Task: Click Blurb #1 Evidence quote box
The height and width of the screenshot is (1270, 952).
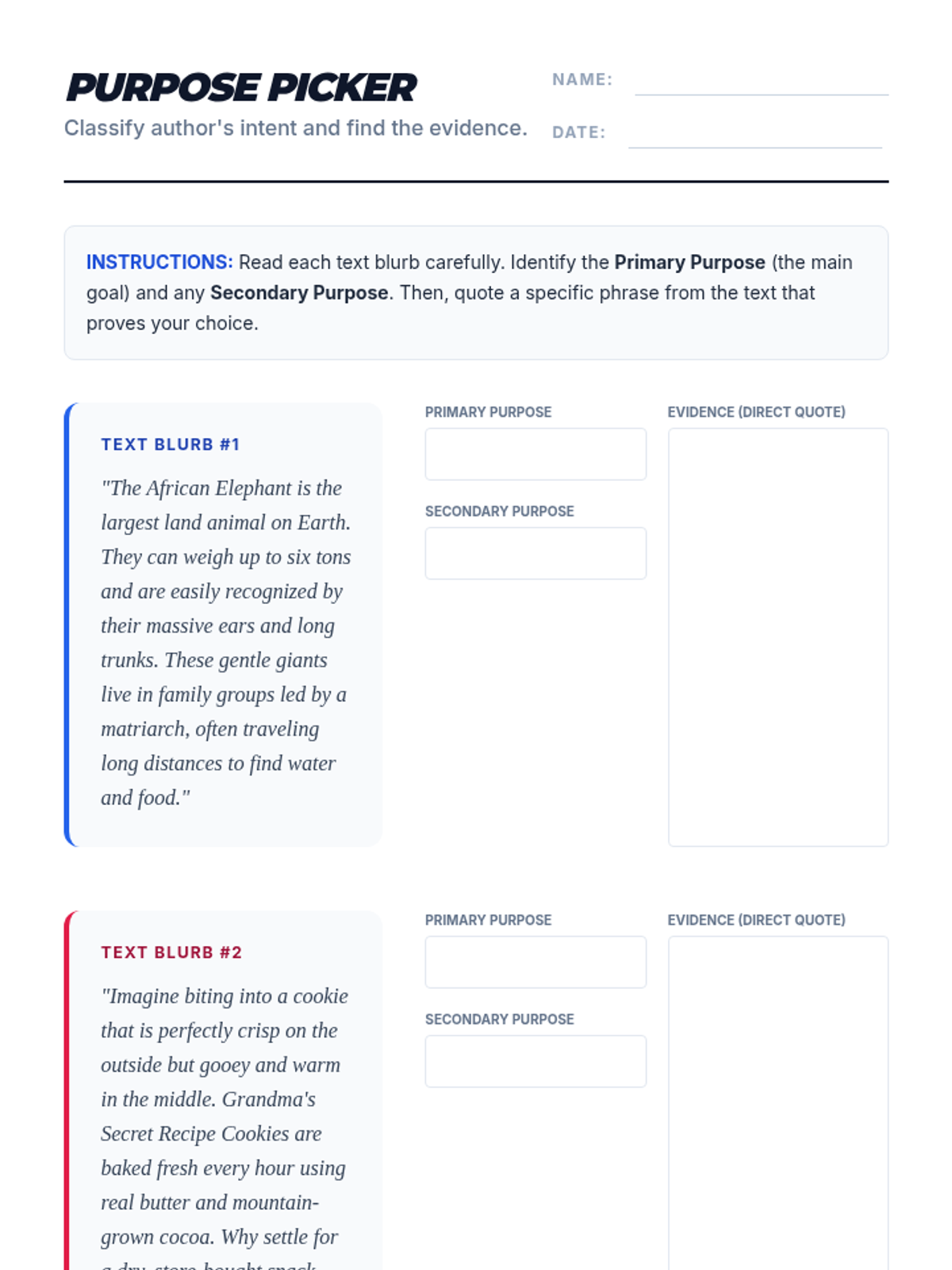Action: click(778, 637)
